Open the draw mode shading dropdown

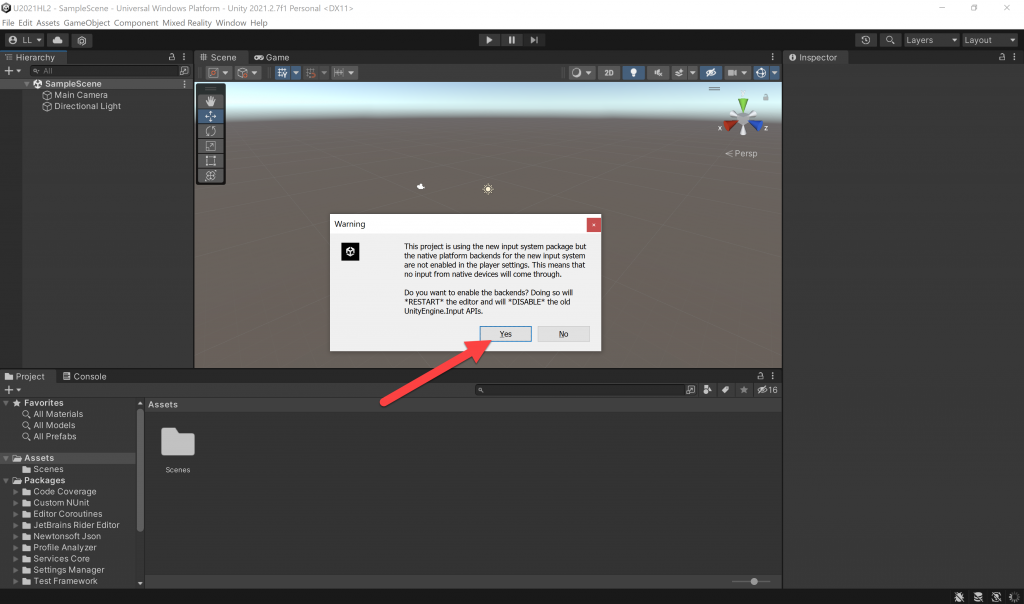pos(581,72)
